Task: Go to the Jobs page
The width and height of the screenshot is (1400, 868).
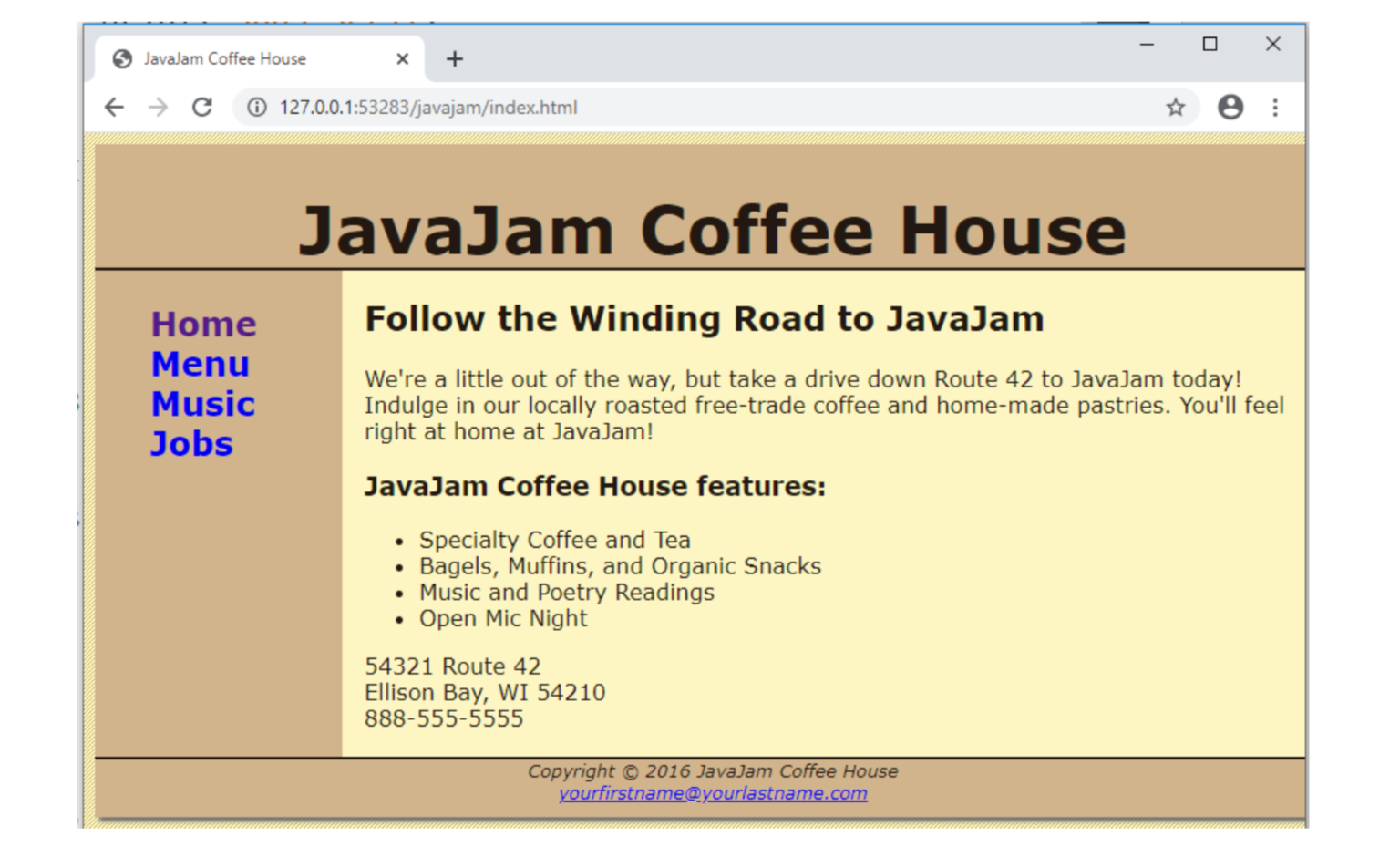Action: (x=190, y=444)
